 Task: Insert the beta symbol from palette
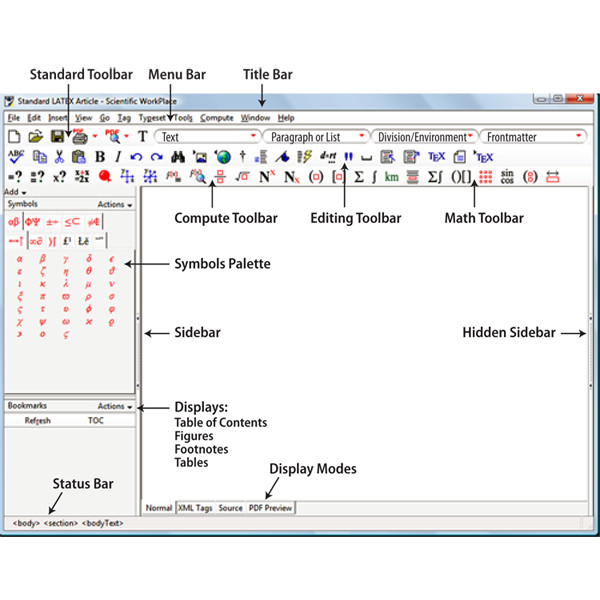(43, 258)
